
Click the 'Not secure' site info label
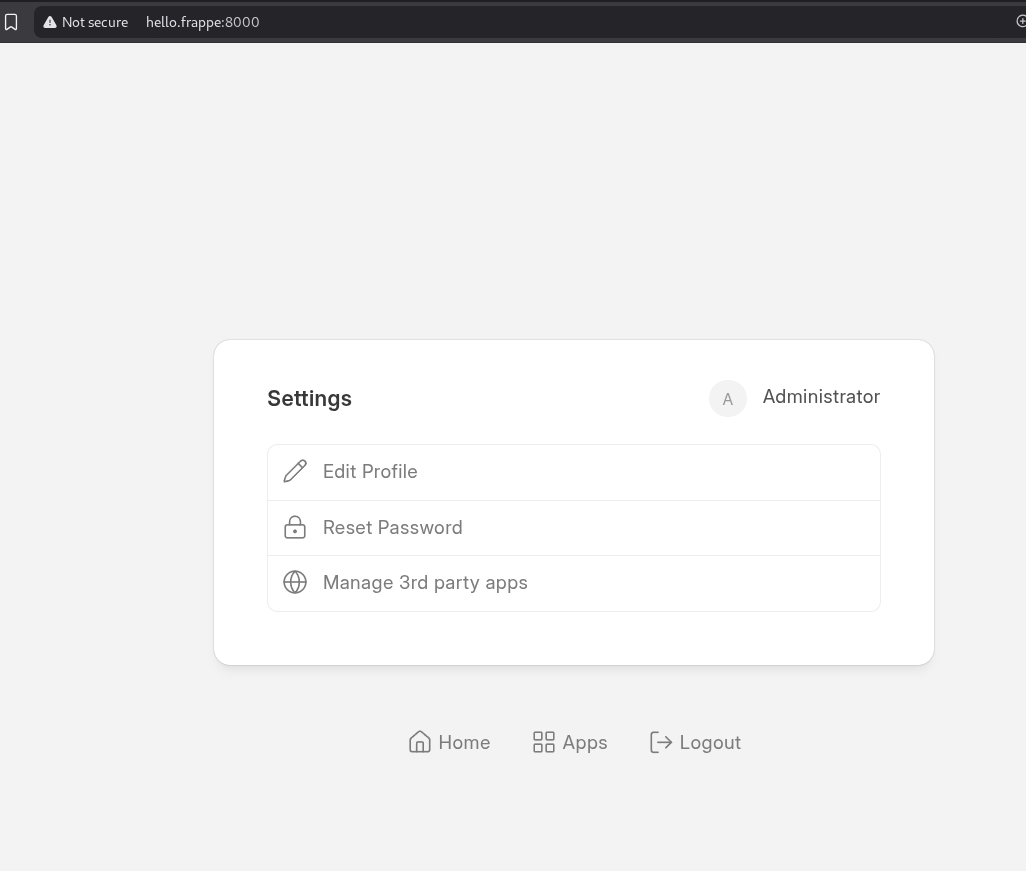95,22
